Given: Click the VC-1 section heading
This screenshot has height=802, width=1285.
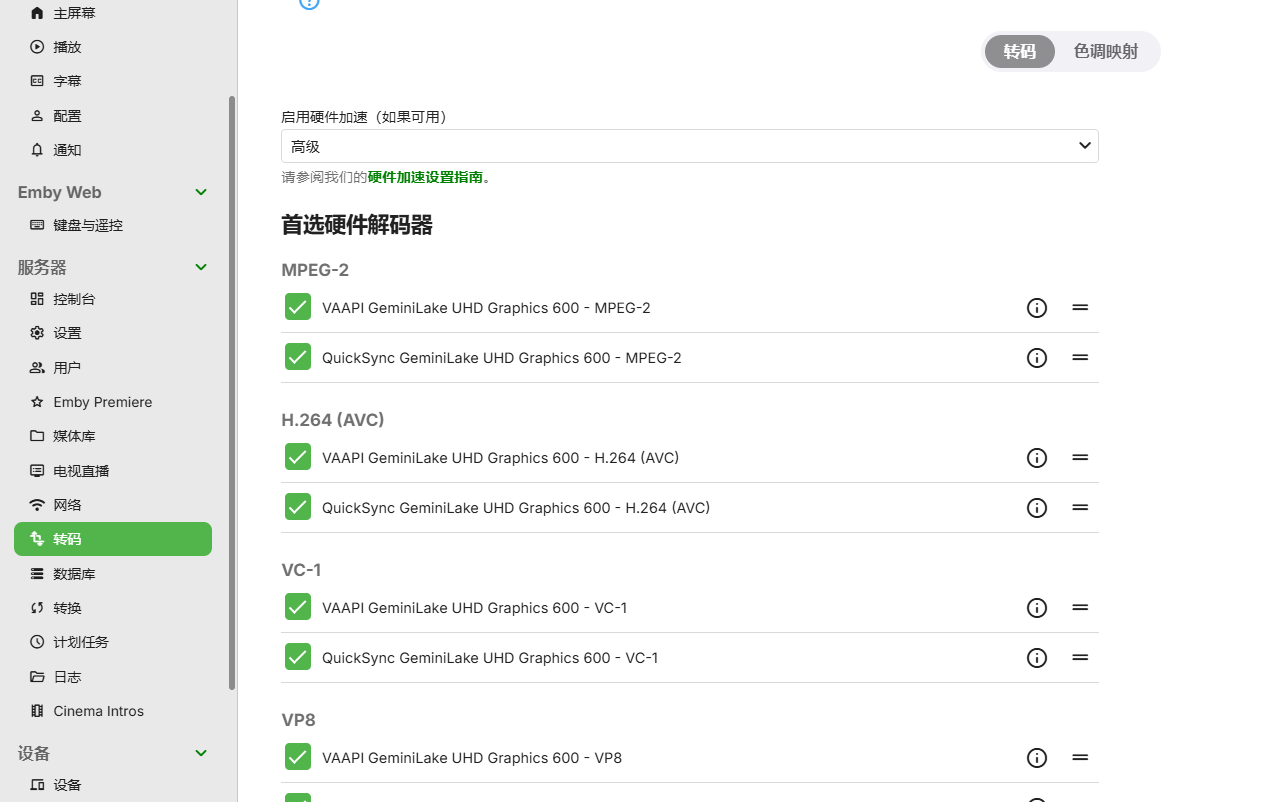Looking at the screenshot, I should (301, 570).
